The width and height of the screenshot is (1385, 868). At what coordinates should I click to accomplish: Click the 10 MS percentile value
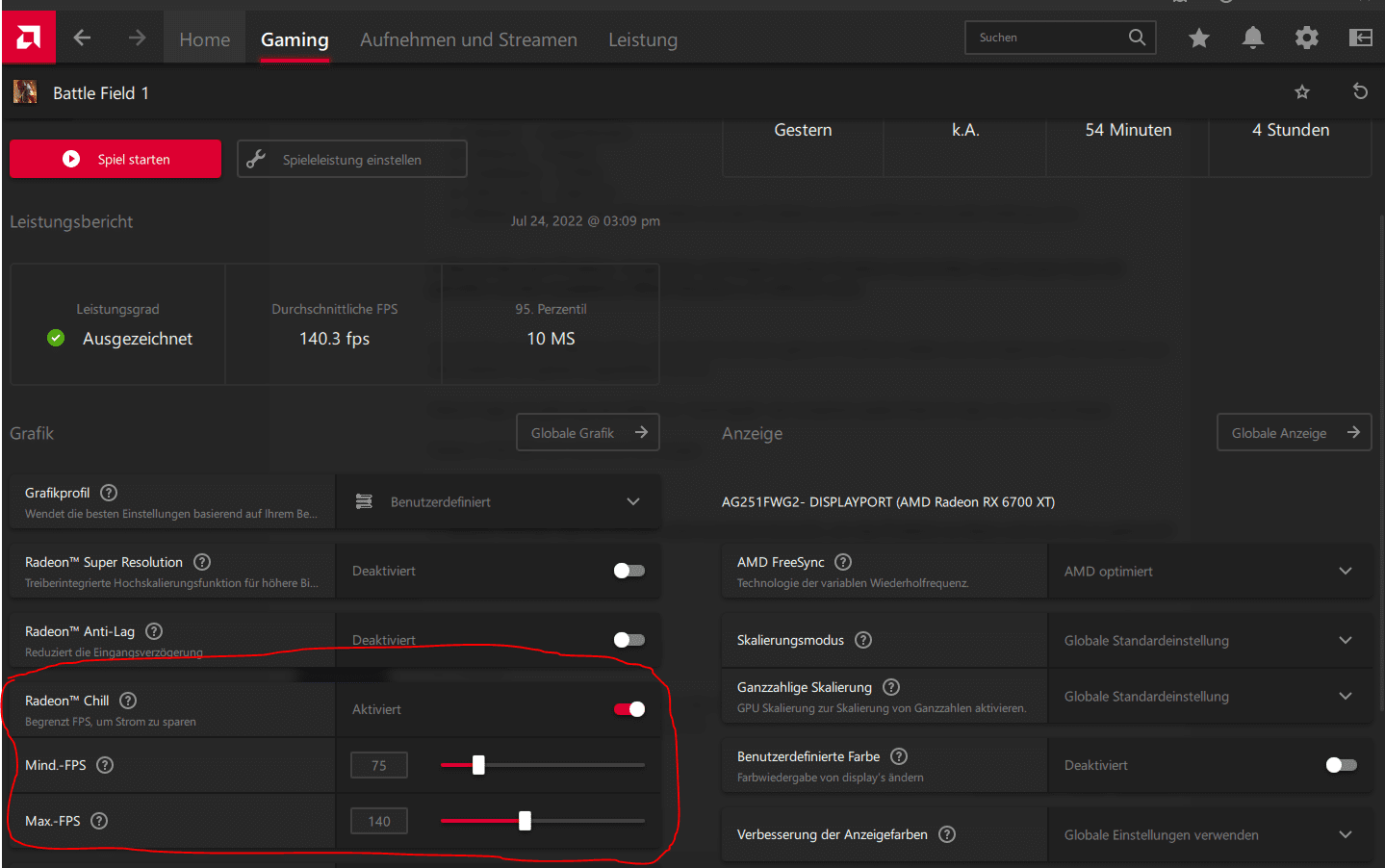coord(551,339)
